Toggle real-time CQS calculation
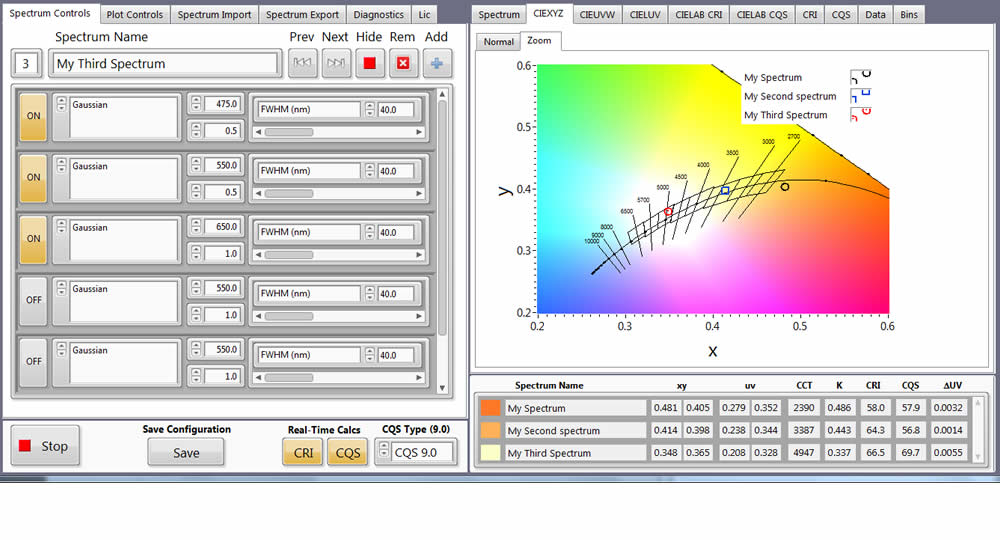 (x=348, y=453)
